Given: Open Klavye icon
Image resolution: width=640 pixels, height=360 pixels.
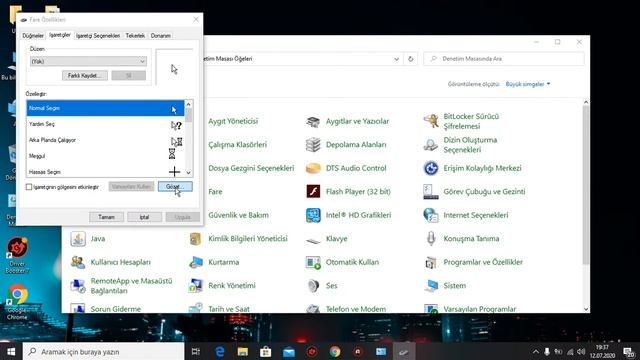Looking at the screenshot, I should 313,240.
